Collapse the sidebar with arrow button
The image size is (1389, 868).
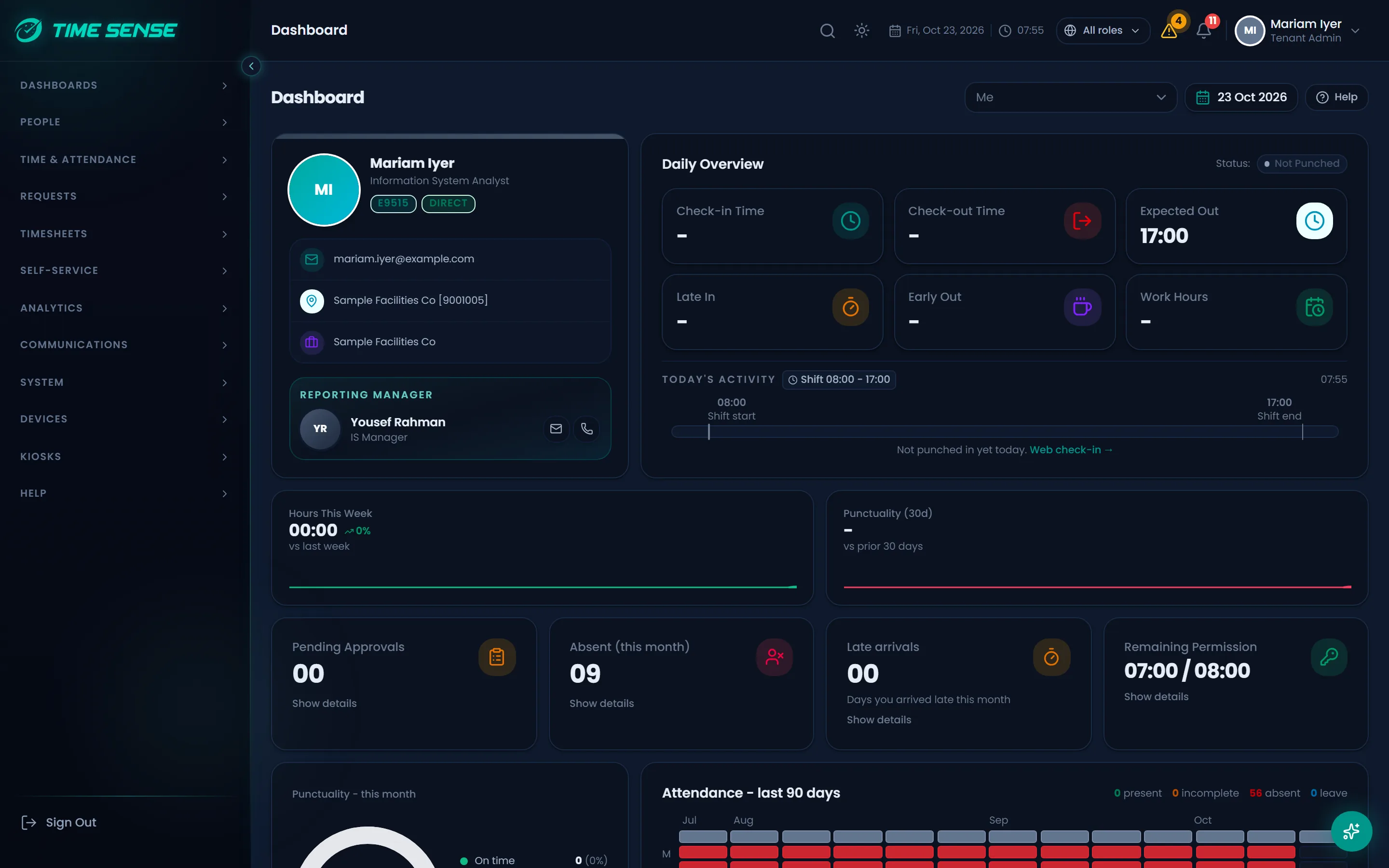(251, 66)
